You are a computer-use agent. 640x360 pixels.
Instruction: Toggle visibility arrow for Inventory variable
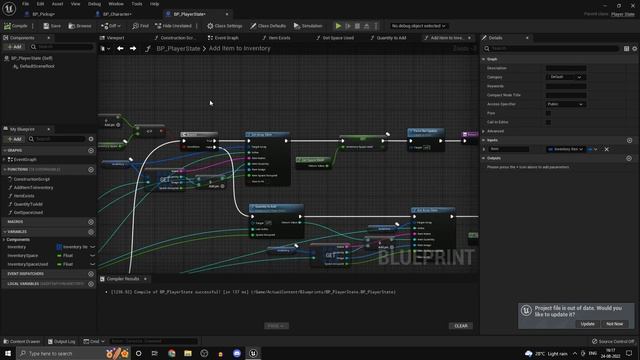click(93, 247)
